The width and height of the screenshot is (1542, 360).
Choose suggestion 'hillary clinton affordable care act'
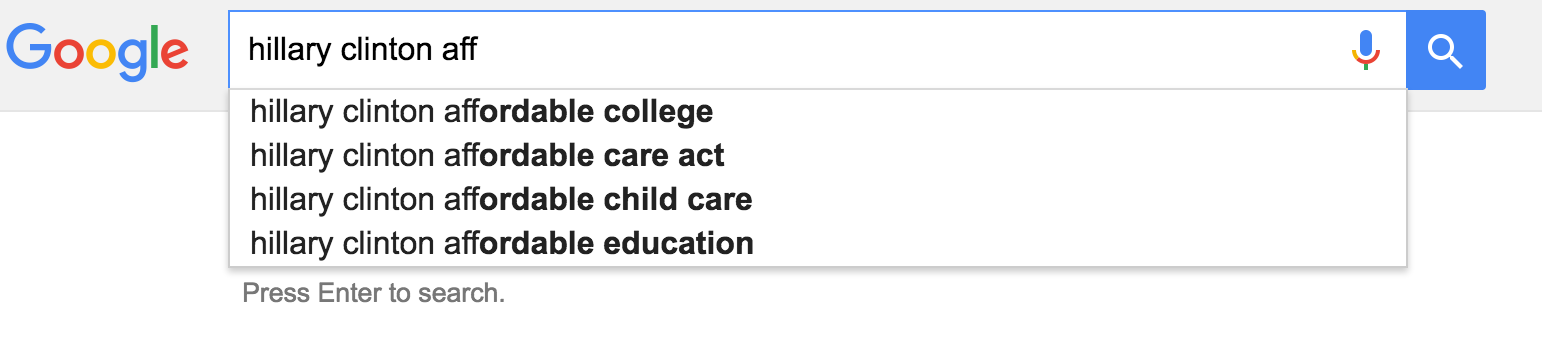818,155
